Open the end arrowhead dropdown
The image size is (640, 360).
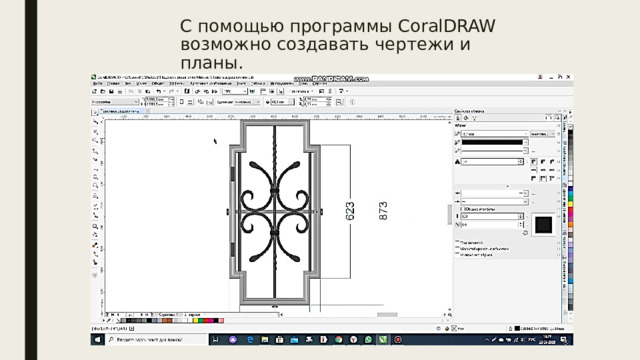click(x=526, y=202)
